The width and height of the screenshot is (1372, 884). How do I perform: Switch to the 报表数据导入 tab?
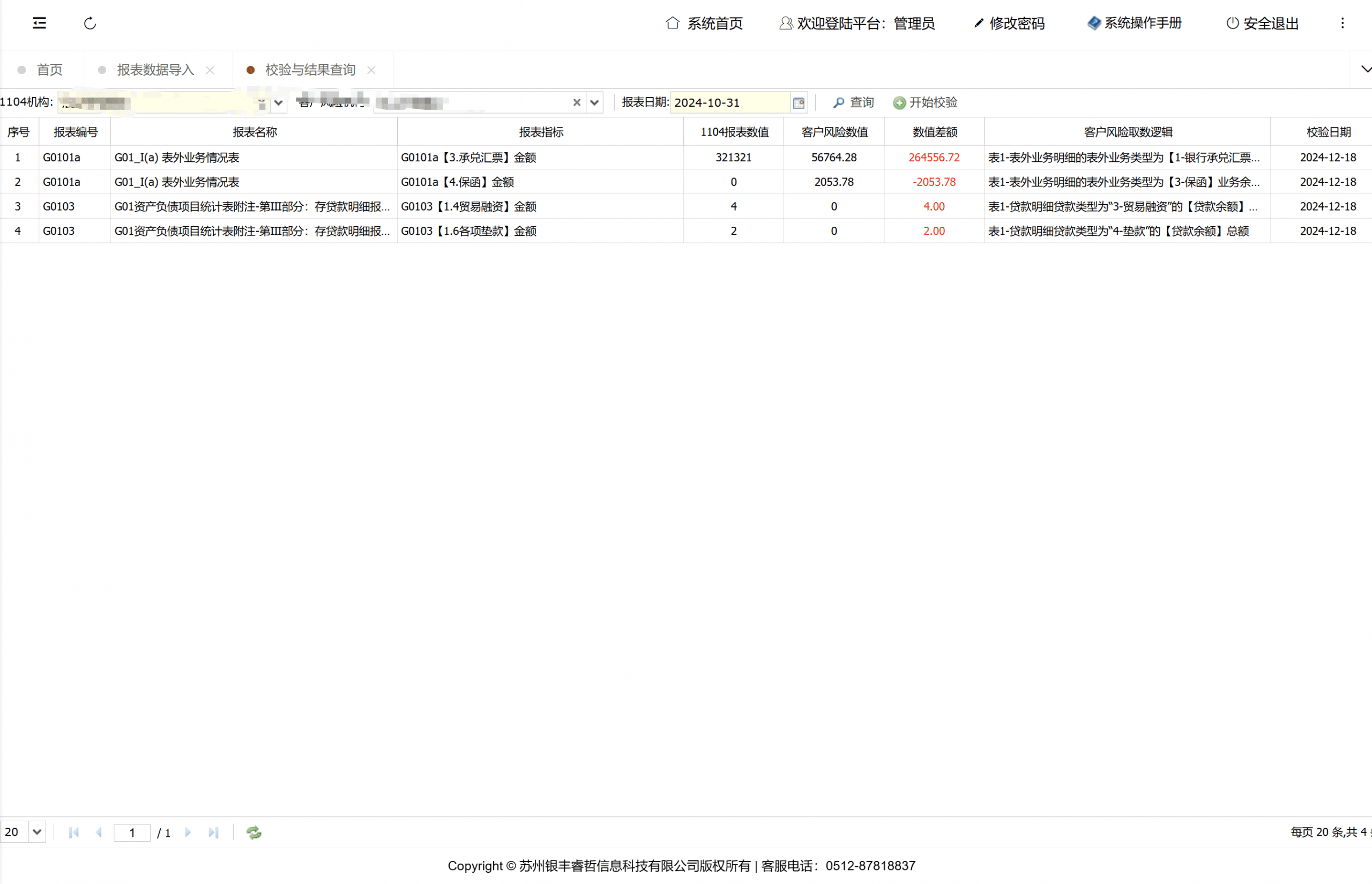(x=155, y=70)
